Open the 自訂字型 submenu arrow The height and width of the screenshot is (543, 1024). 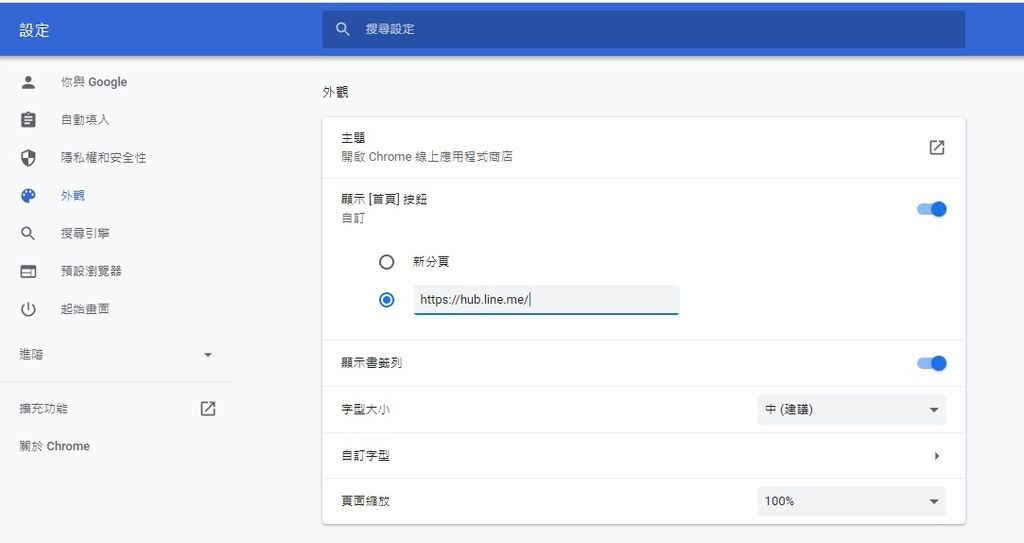(936, 455)
